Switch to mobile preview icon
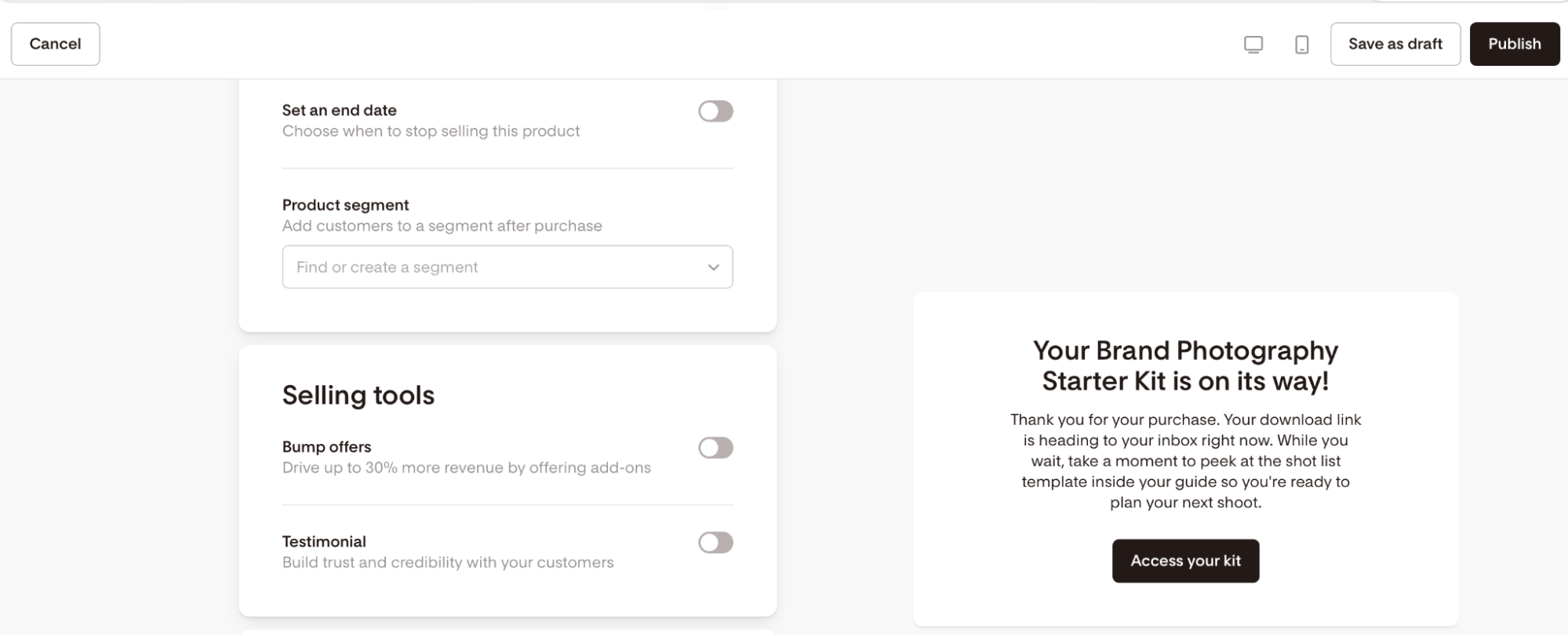This screenshot has width=1568, height=636. pos(1301,45)
